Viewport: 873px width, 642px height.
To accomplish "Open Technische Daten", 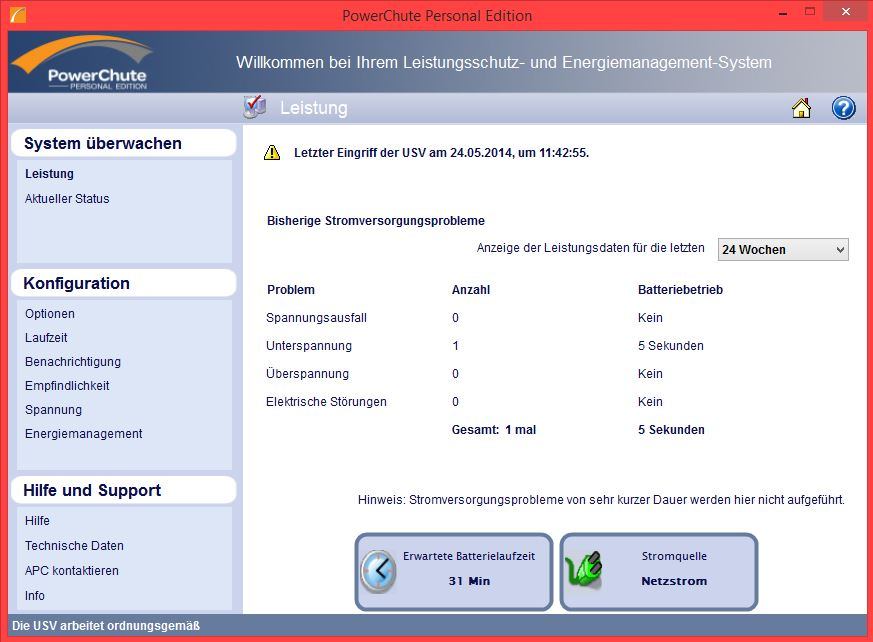I will tap(74, 546).
